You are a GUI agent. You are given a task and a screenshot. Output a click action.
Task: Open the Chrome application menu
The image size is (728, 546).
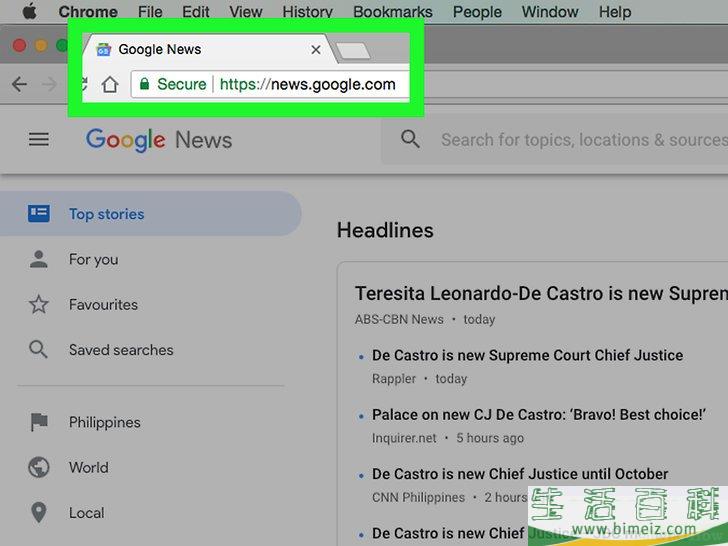click(x=88, y=12)
